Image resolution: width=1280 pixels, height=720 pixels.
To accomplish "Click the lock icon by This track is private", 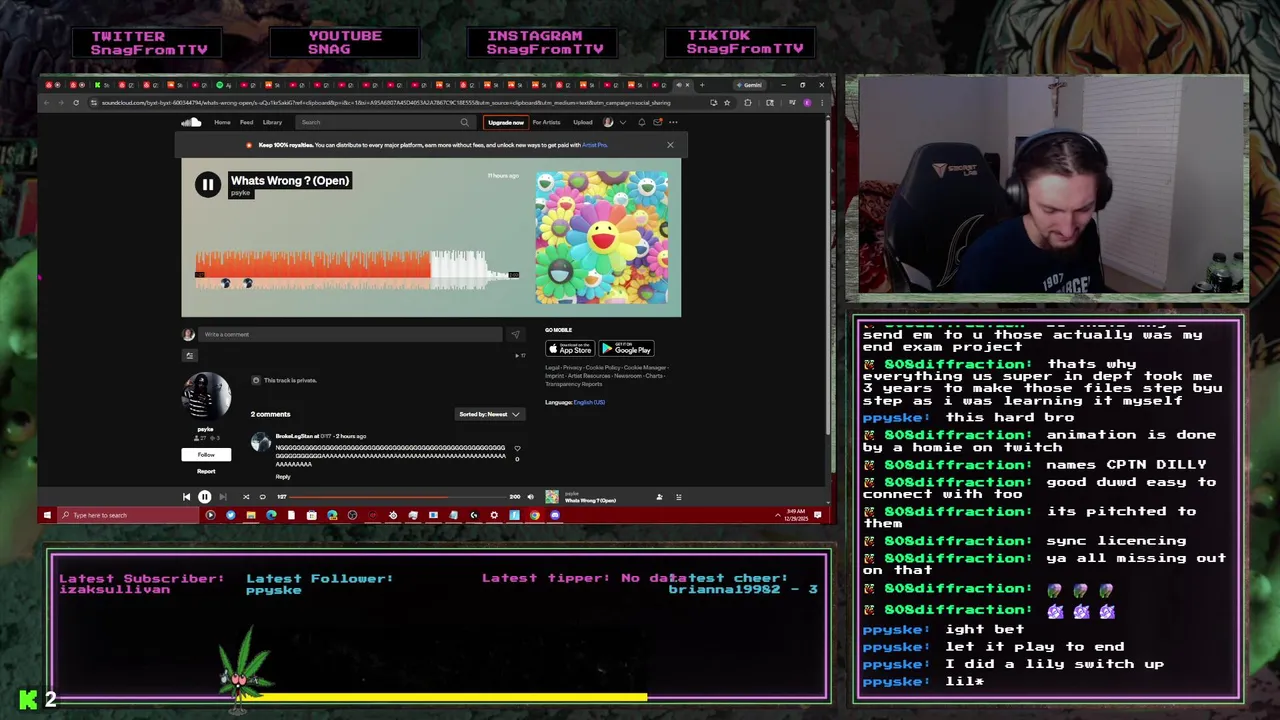I will (256, 380).
